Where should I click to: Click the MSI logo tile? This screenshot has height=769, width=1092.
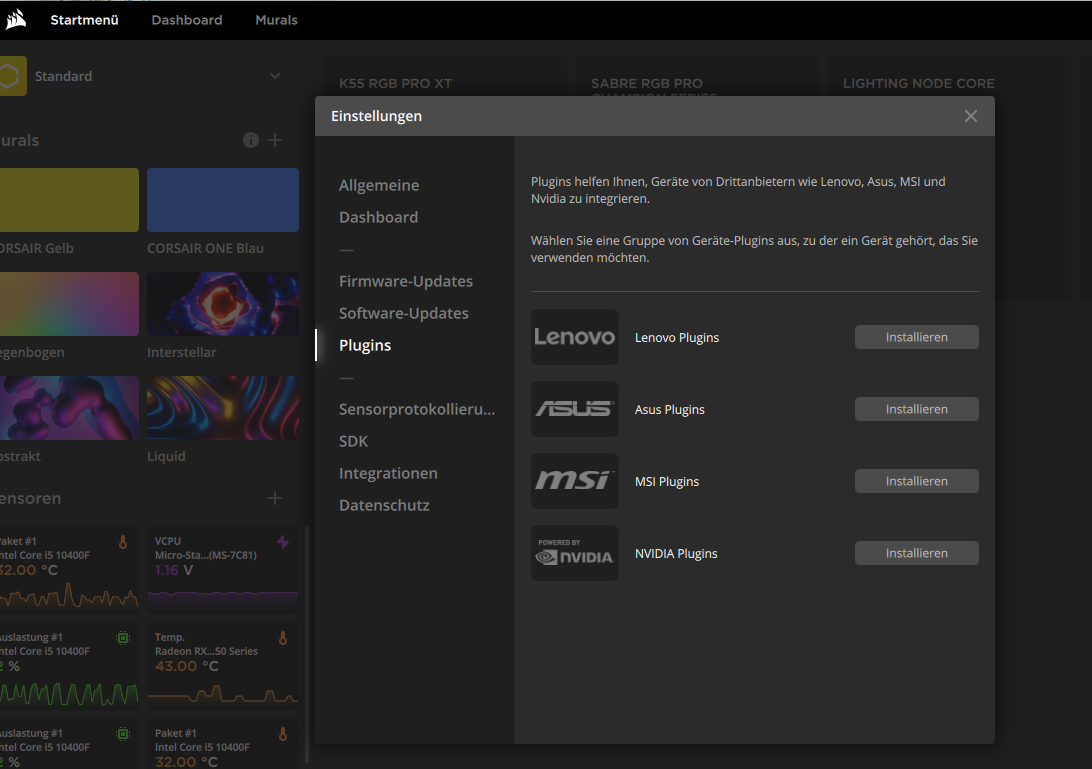click(x=575, y=481)
